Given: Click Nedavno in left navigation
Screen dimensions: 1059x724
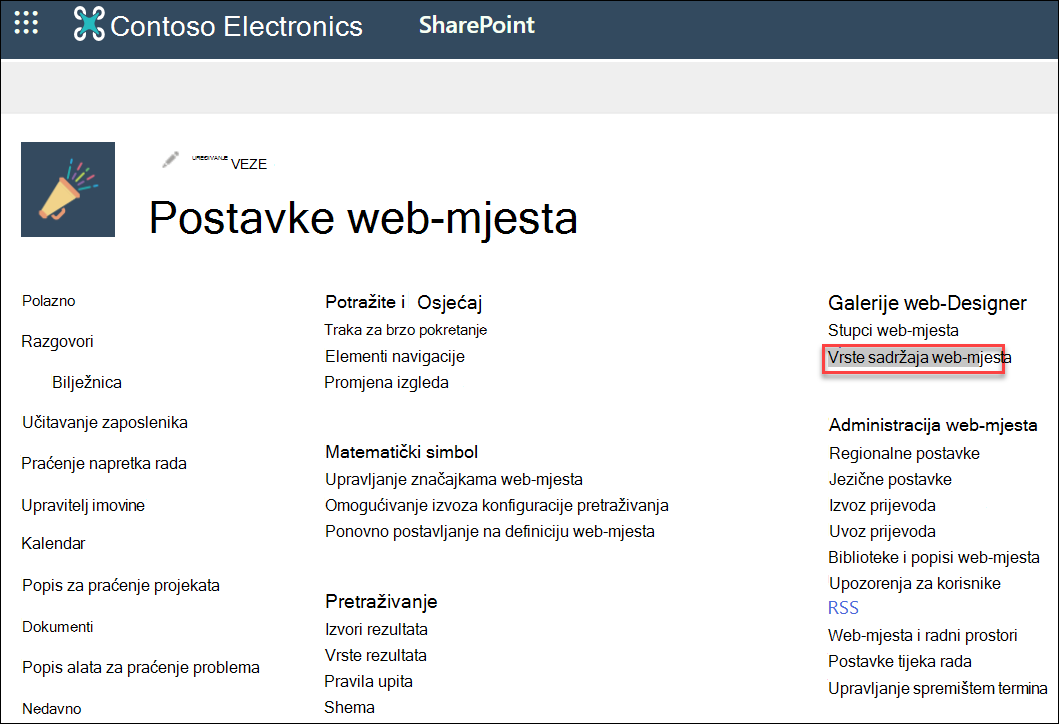Looking at the screenshot, I should 51,709.
